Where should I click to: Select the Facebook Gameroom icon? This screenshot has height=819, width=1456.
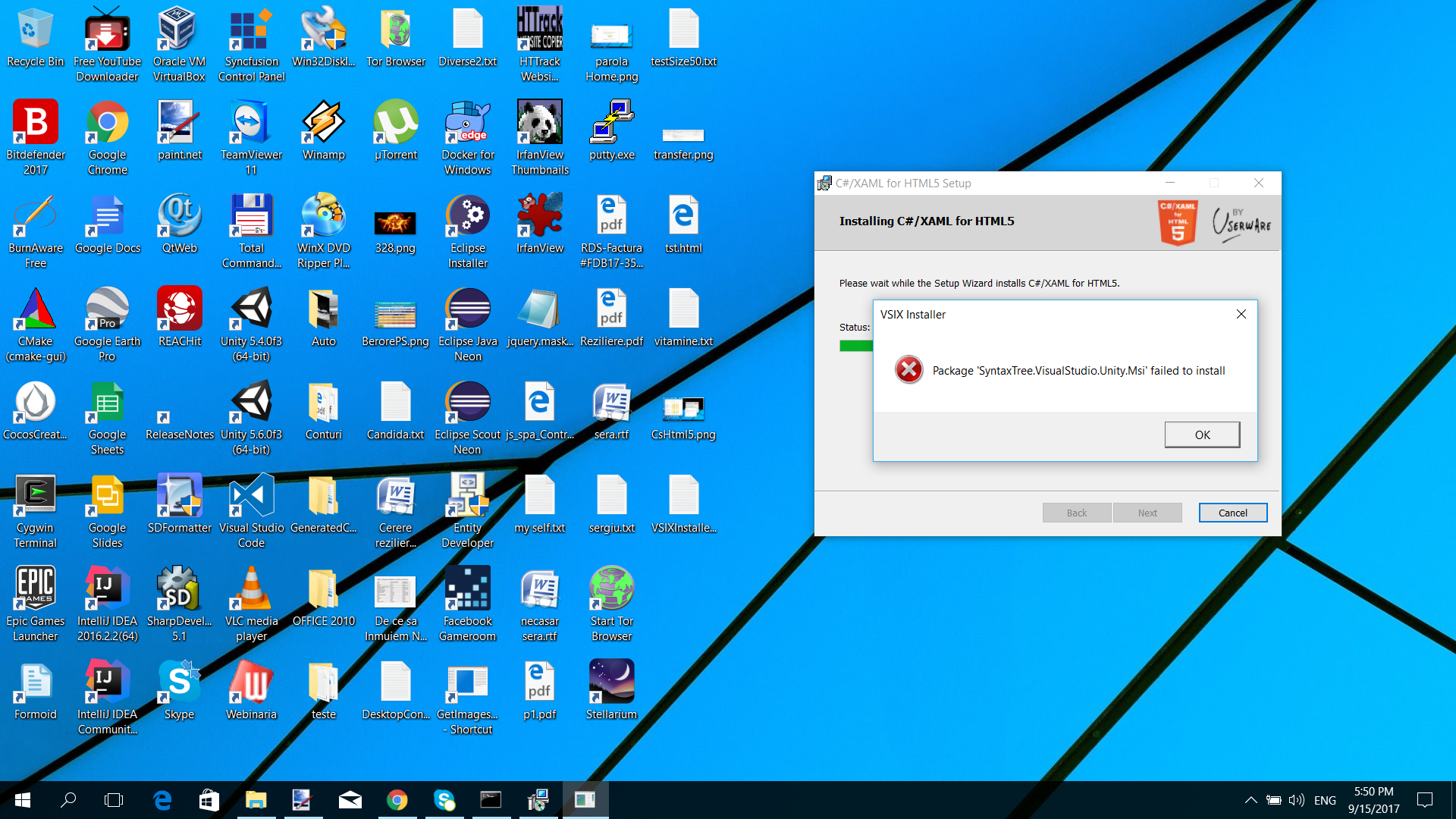coord(467,604)
